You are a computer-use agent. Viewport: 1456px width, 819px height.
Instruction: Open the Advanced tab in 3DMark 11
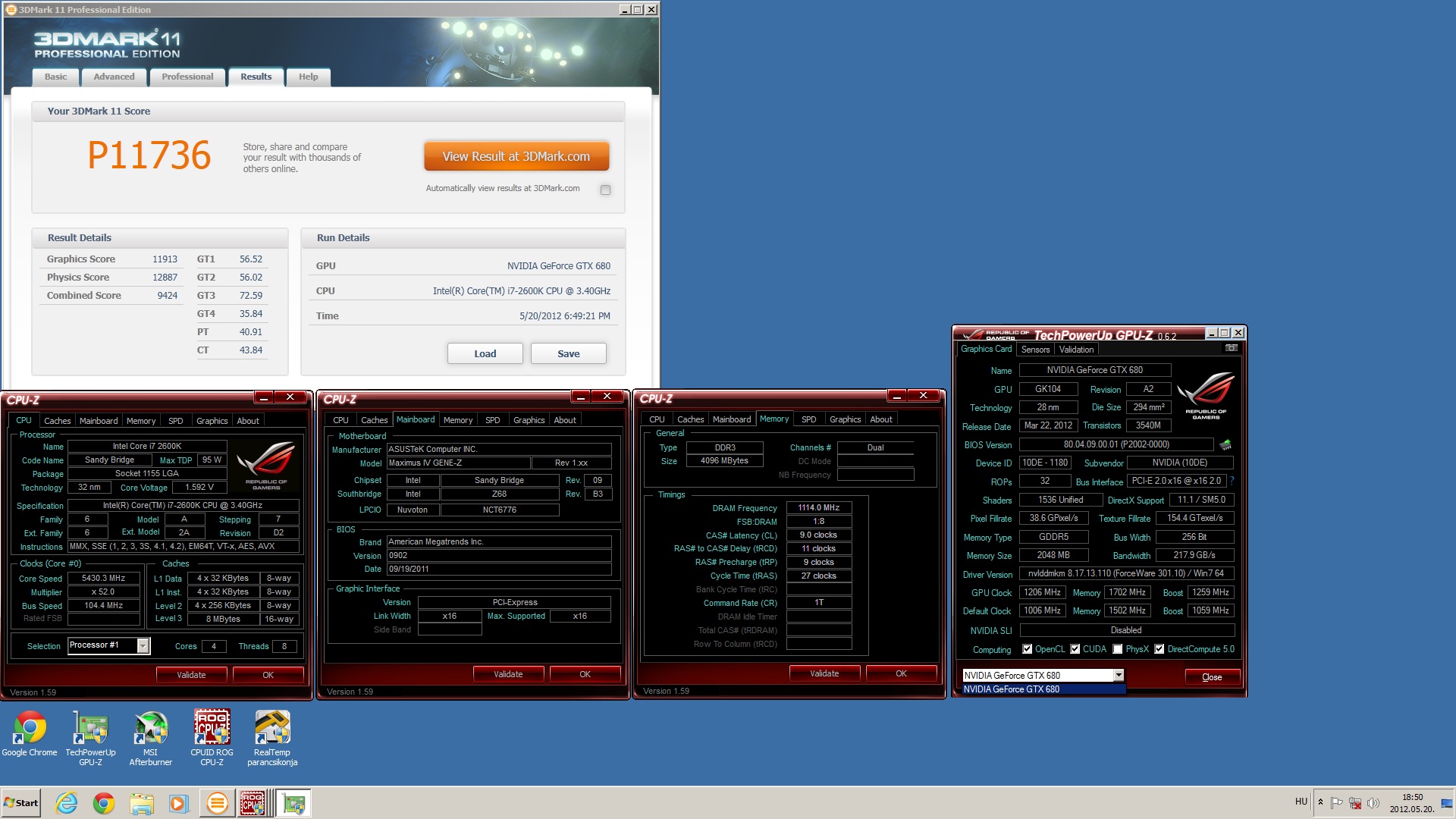click(x=114, y=77)
